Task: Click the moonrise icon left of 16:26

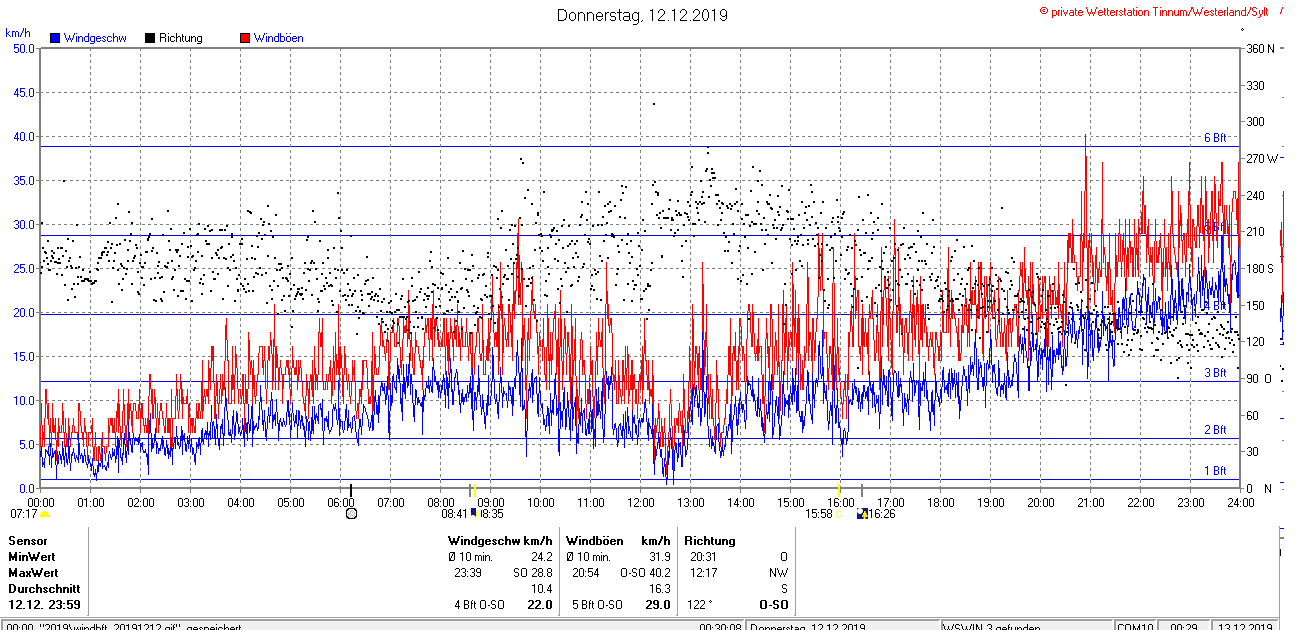Action: coord(862,514)
